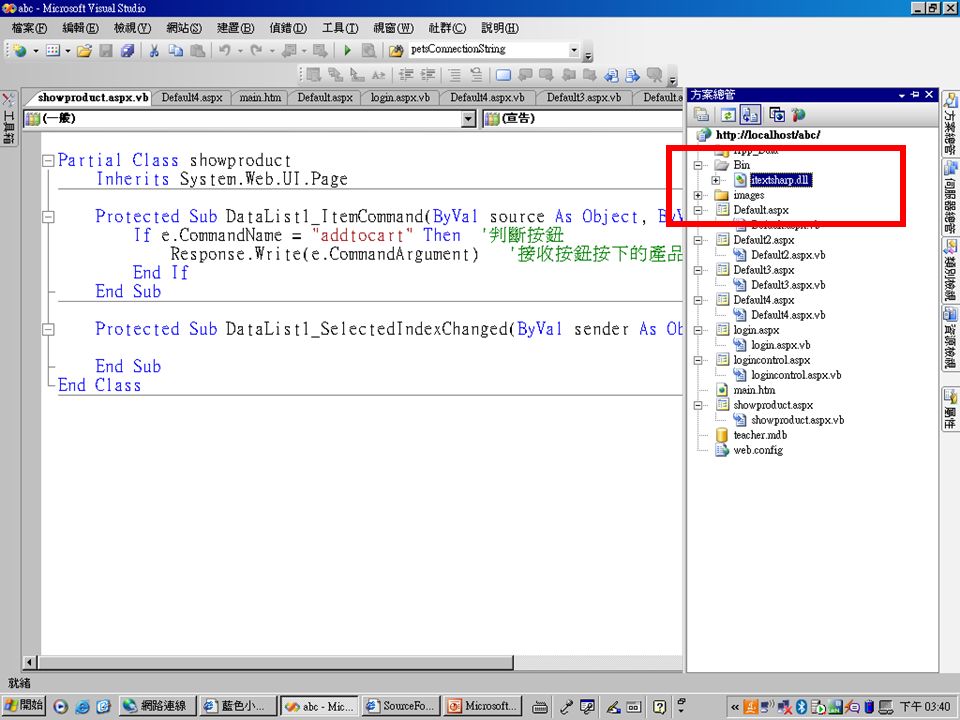Switch to the Default3.aspx.vb tab
Image resolution: width=960 pixels, height=720 pixels.
[x=583, y=98]
